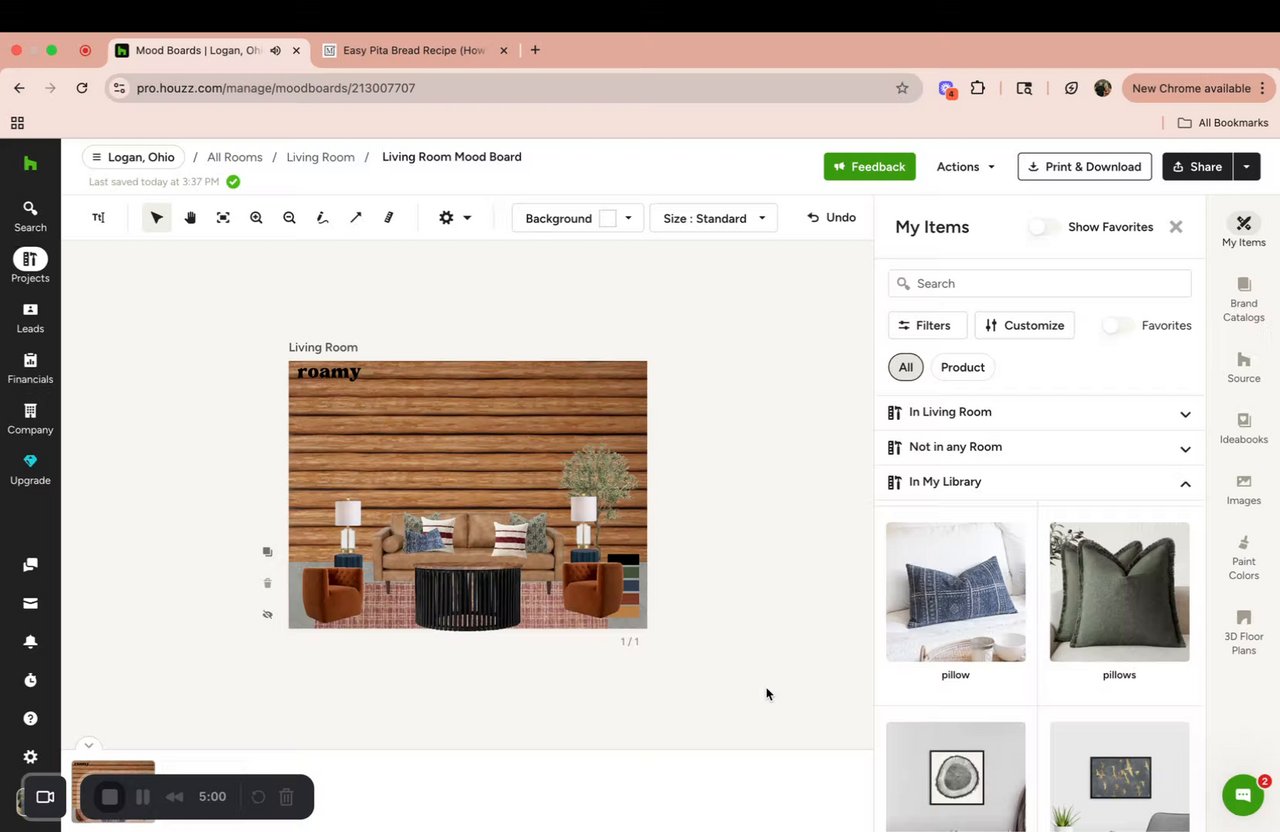Select the All filter chip
This screenshot has height=832, width=1280.
(905, 367)
